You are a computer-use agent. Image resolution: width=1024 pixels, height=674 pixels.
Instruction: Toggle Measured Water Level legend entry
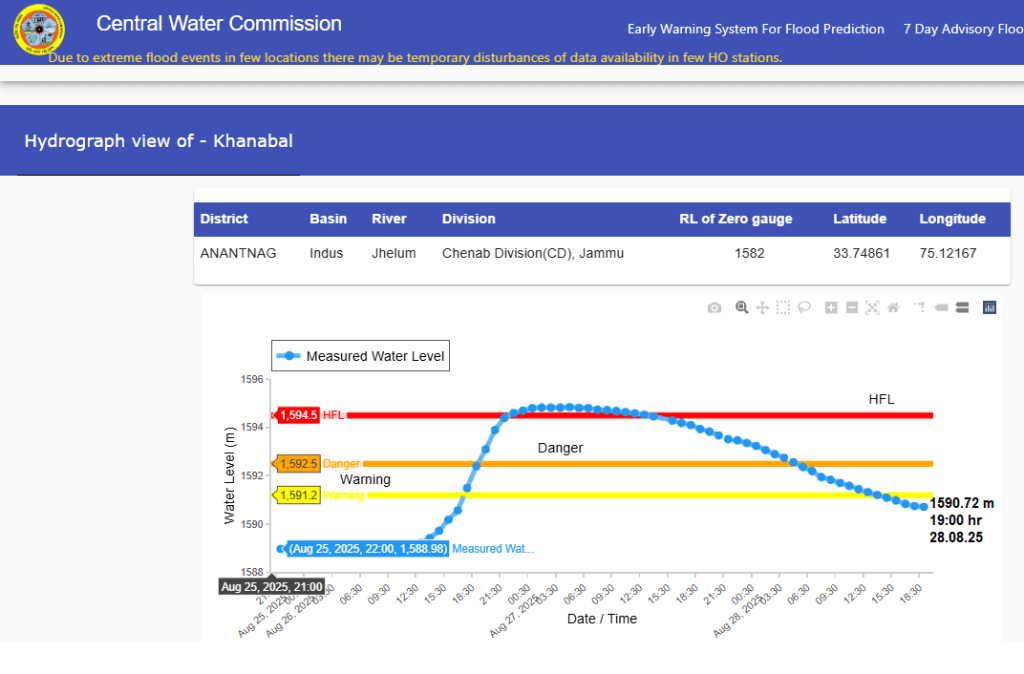coord(361,356)
